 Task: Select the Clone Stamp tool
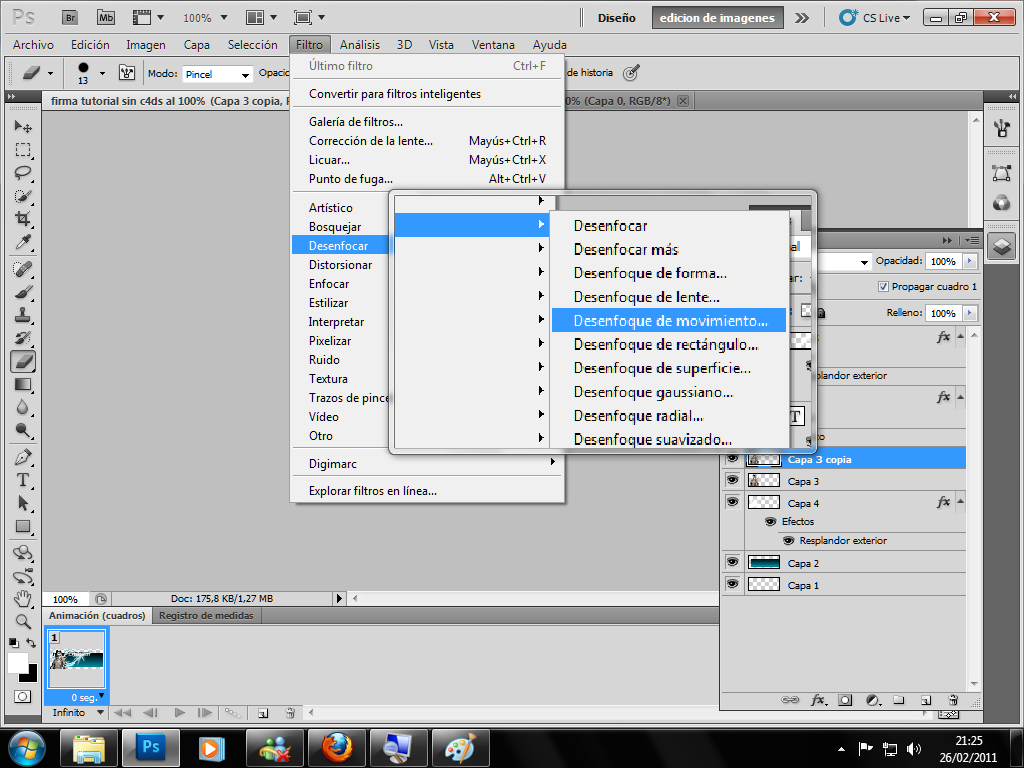coord(23,315)
